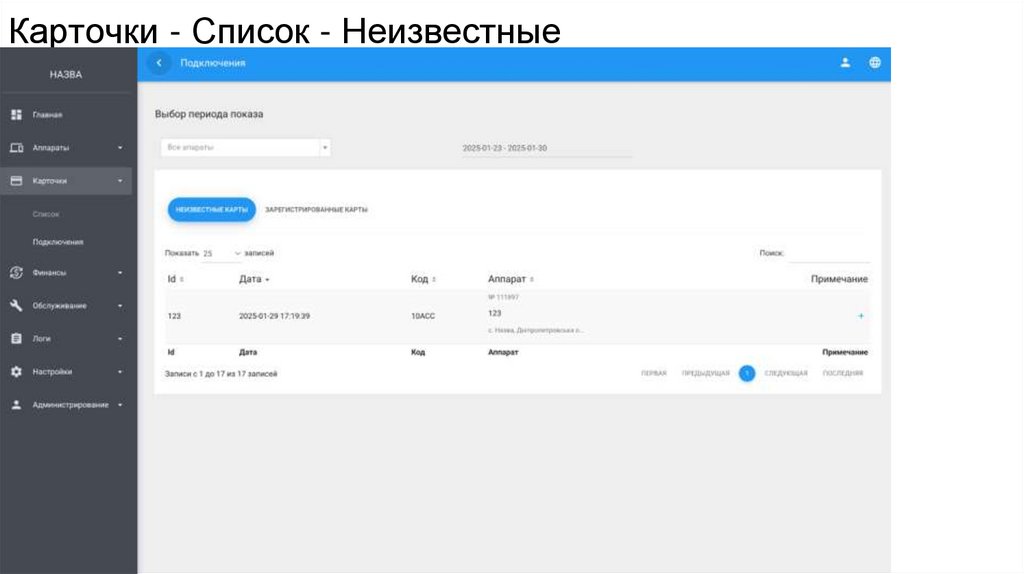Open the Список submenu item
The height and width of the screenshot is (574, 1024).
pyautogui.click(x=46, y=214)
